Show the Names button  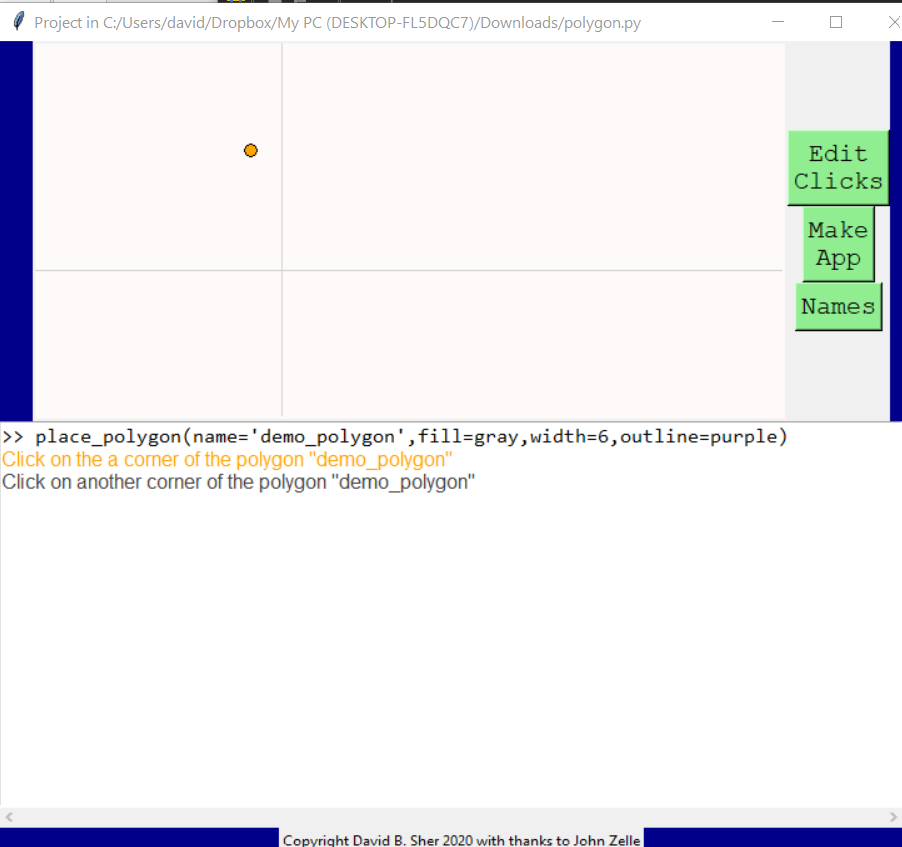click(838, 307)
